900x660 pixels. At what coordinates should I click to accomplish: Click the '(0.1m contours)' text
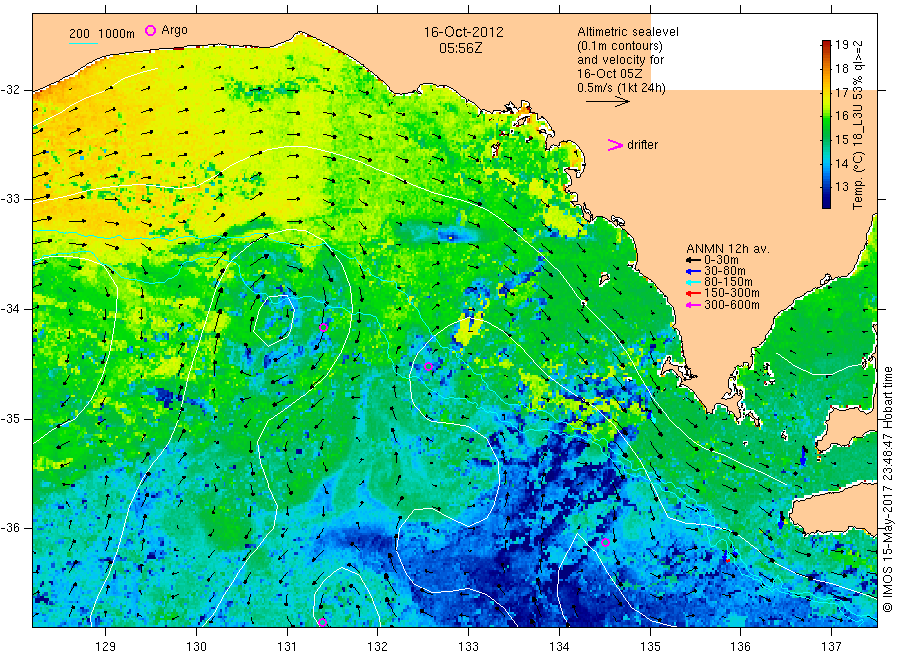coord(620,46)
